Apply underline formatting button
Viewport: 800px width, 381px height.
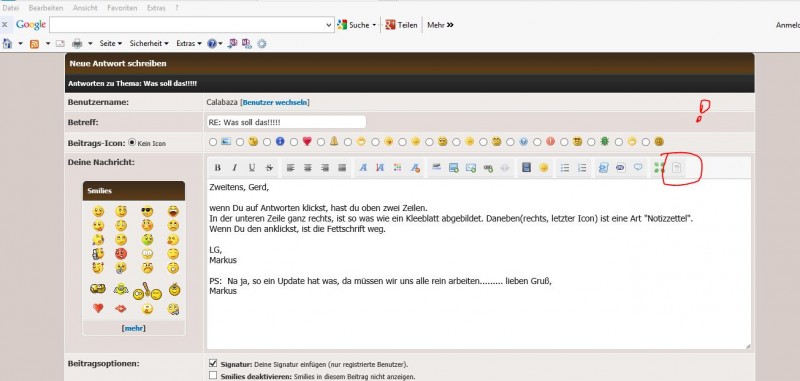(x=252, y=168)
